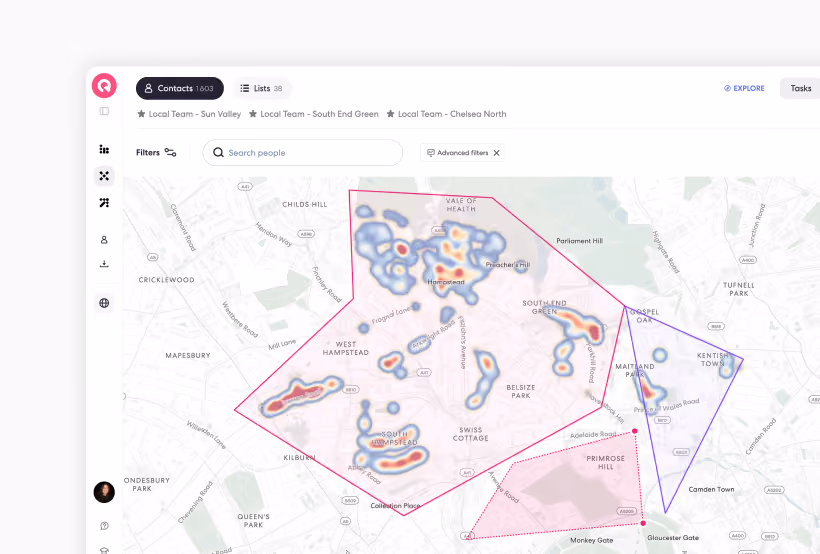Click the pink vertex near Gloucester Gate
This screenshot has height=554, width=820.
pyautogui.click(x=643, y=523)
